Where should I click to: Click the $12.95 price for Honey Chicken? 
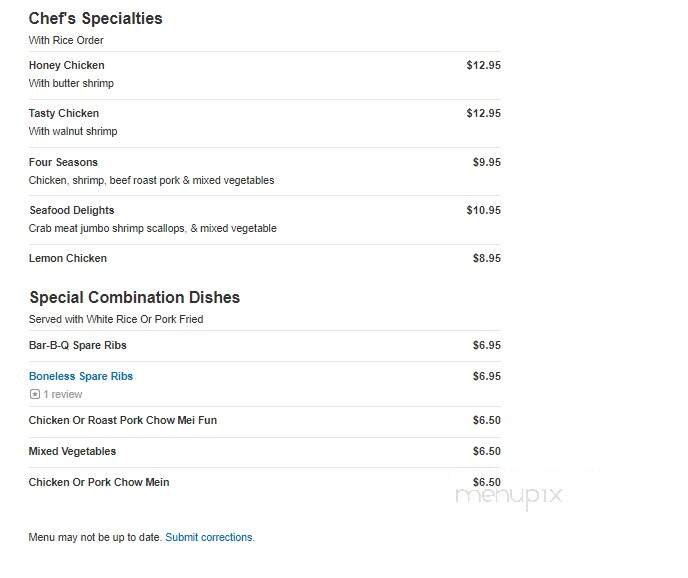483,65
